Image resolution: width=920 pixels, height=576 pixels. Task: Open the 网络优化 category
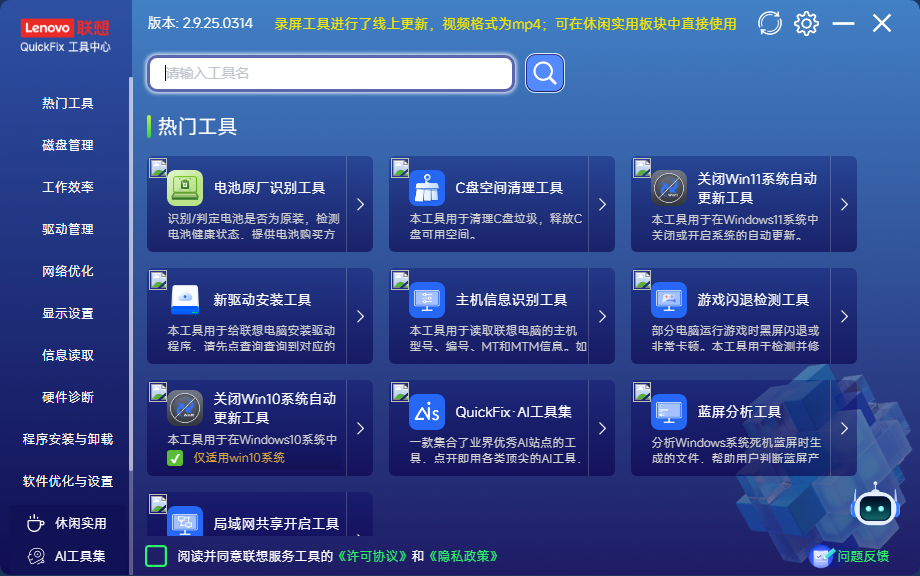click(67, 271)
